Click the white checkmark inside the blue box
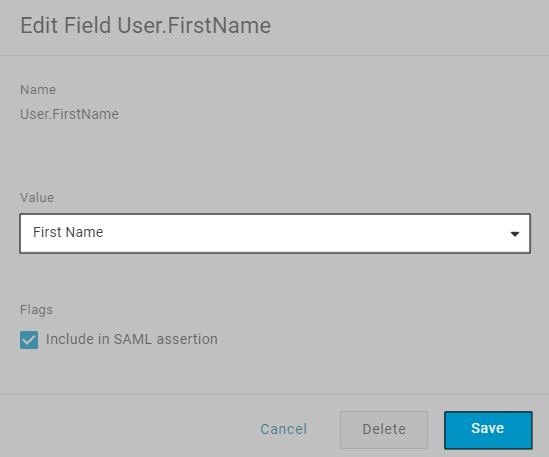 pyautogui.click(x=29, y=340)
